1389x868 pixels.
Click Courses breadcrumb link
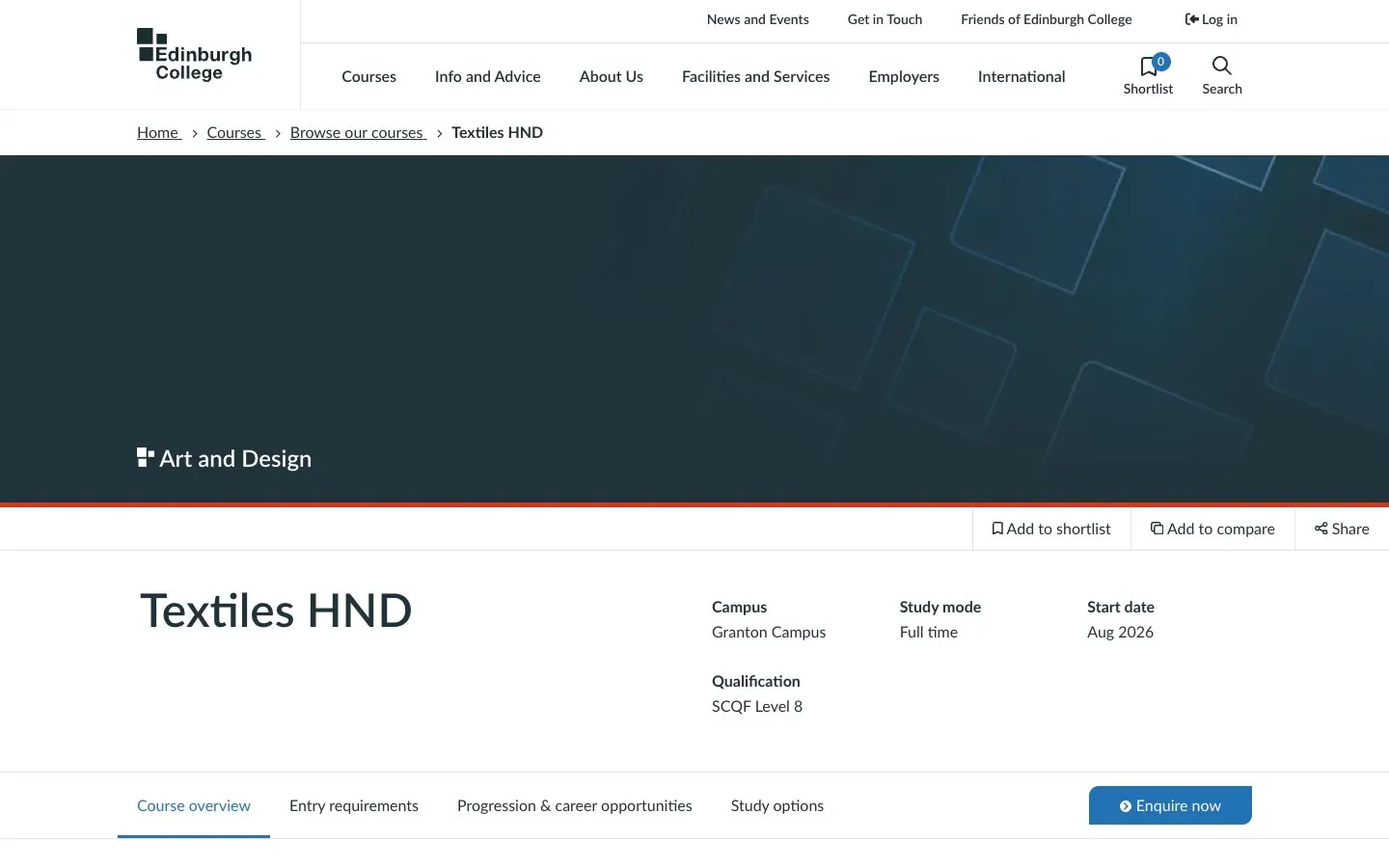(235, 132)
